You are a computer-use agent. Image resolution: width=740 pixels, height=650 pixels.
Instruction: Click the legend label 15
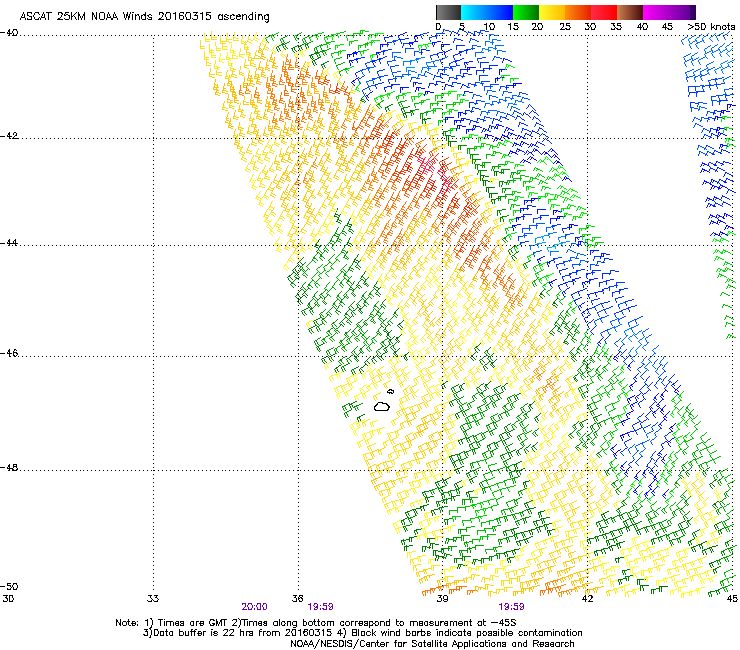pyautogui.click(x=513, y=27)
